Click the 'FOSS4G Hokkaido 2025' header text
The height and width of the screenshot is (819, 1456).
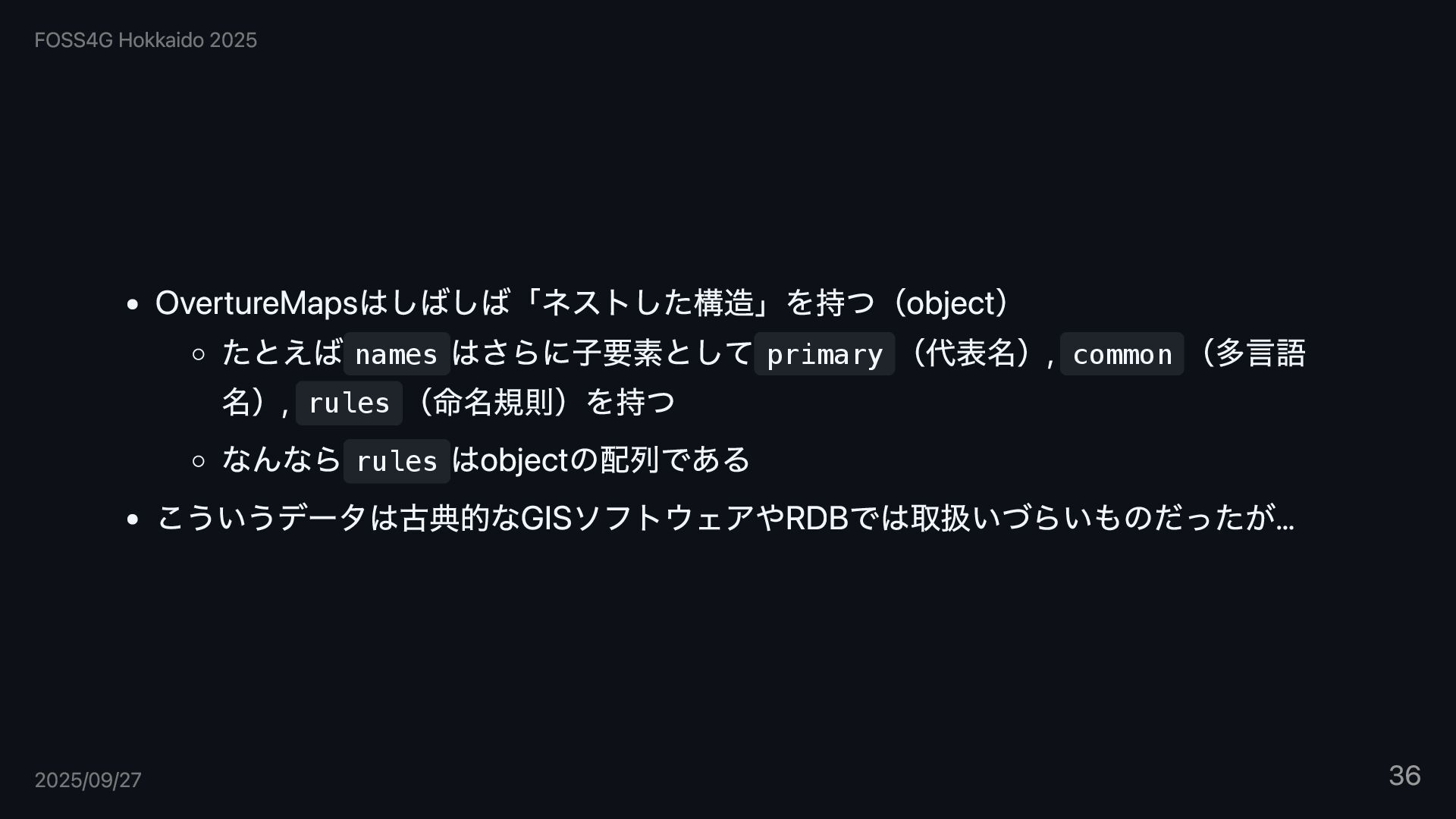click(x=146, y=40)
